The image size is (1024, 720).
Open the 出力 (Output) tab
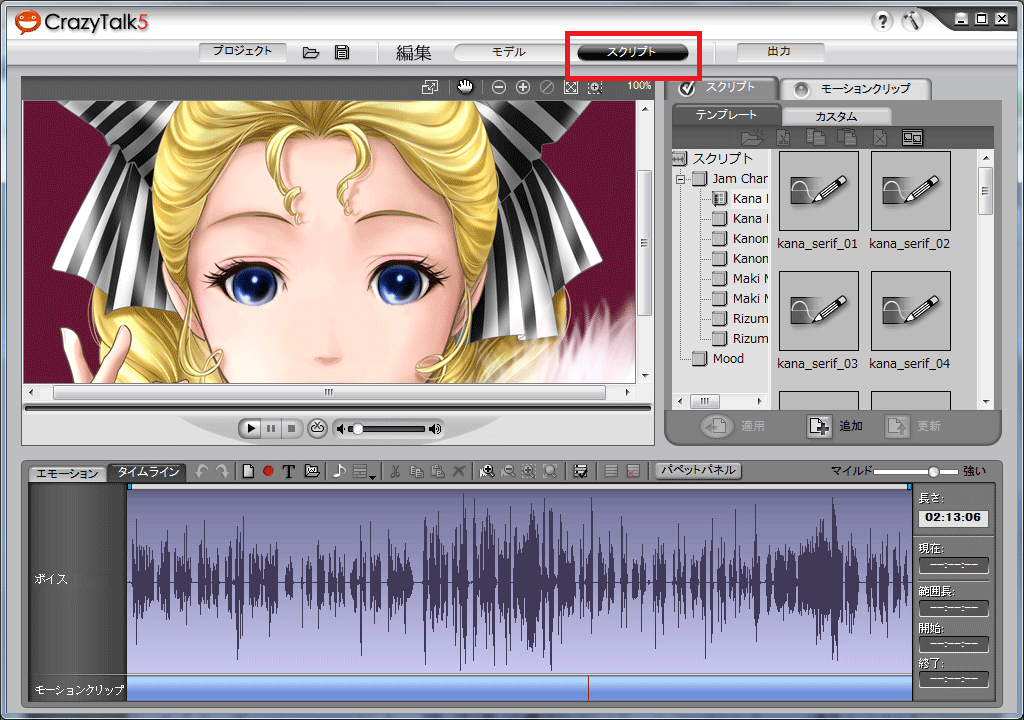[780, 51]
